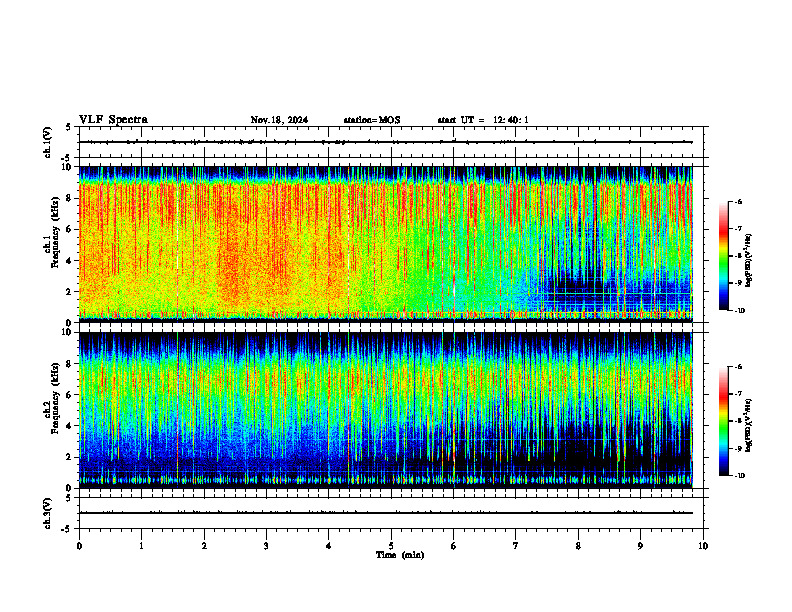Click time axis tick label "7"
The height and width of the screenshot is (612, 792).
(x=516, y=546)
